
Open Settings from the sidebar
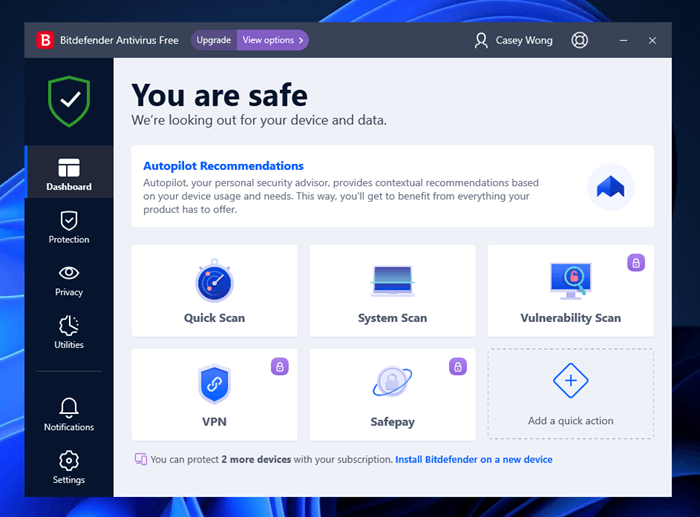(x=69, y=467)
